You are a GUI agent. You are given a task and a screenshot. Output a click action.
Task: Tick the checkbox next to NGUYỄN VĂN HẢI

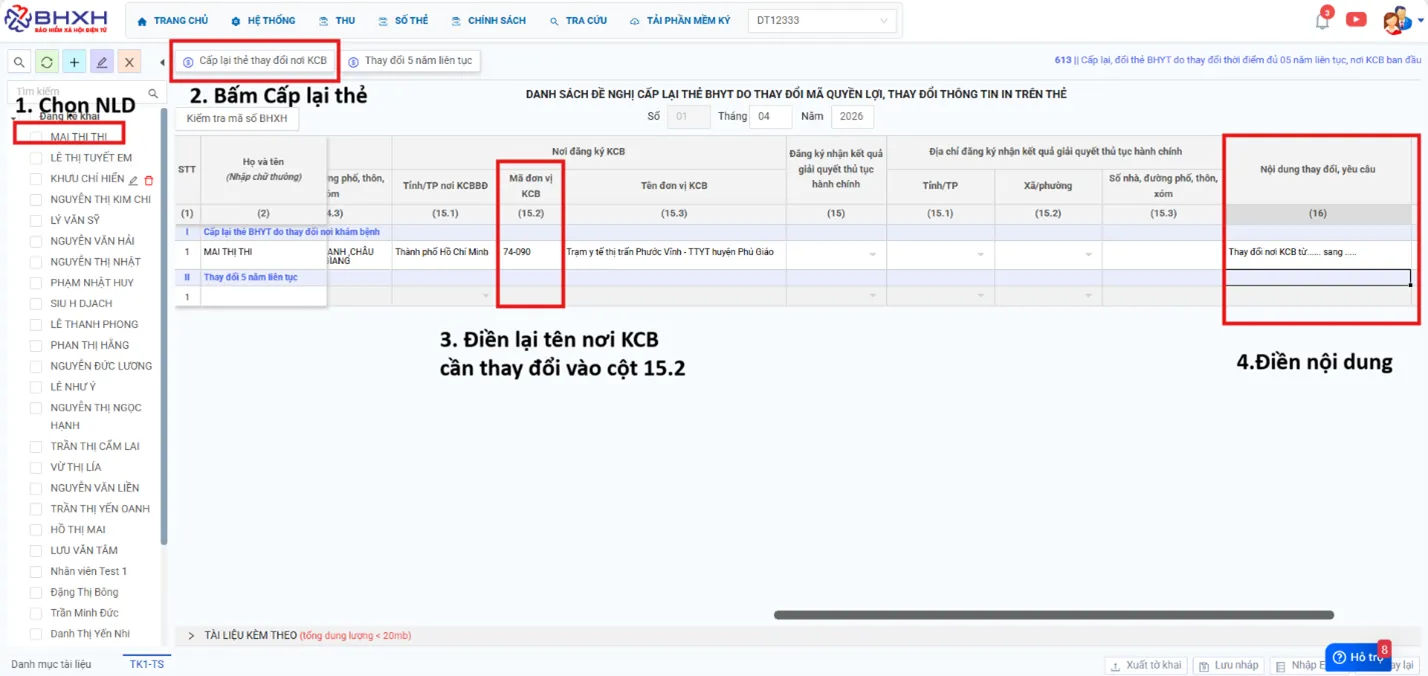[36, 241]
